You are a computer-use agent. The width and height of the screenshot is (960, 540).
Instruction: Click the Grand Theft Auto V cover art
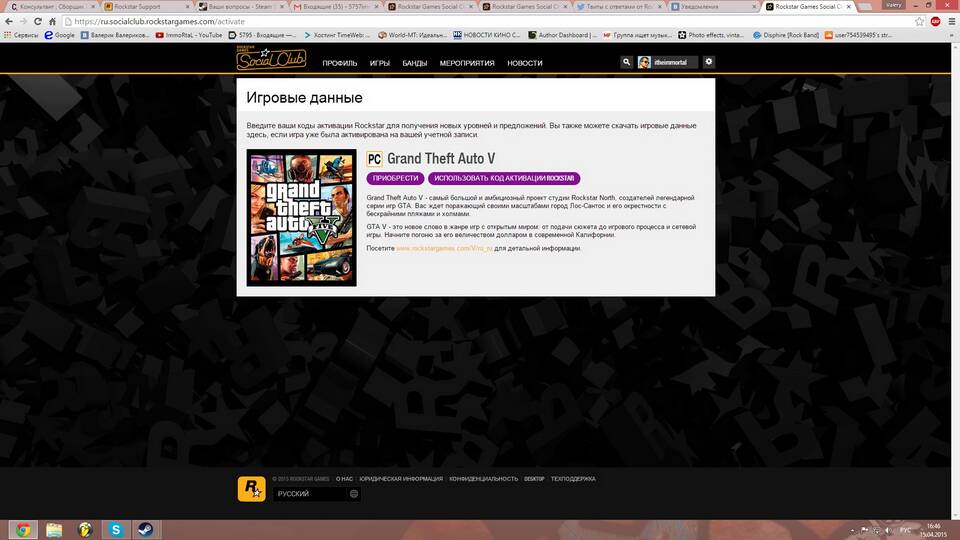point(301,217)
